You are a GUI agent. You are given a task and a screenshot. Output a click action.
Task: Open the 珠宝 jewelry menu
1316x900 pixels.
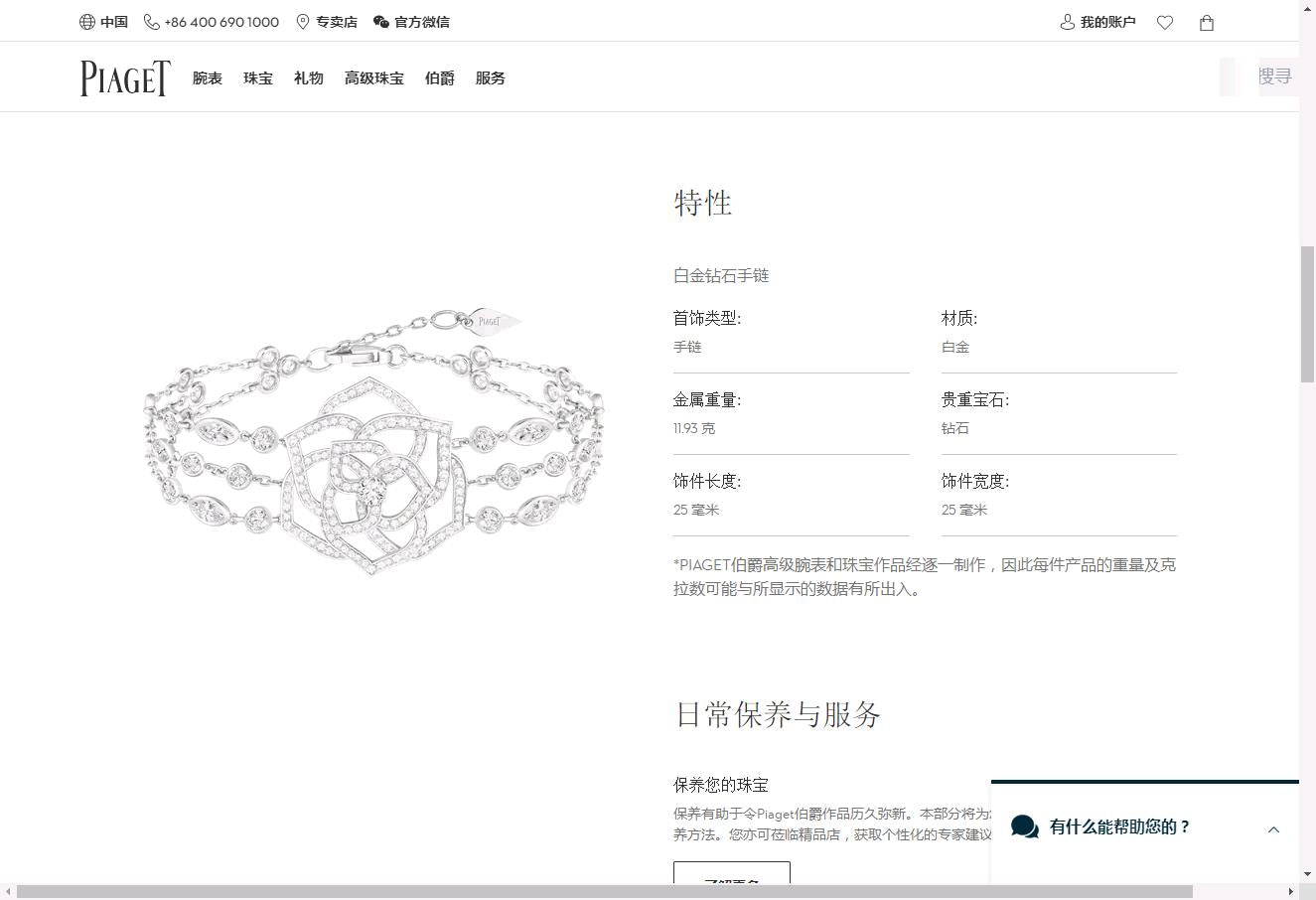coord(258,78)
